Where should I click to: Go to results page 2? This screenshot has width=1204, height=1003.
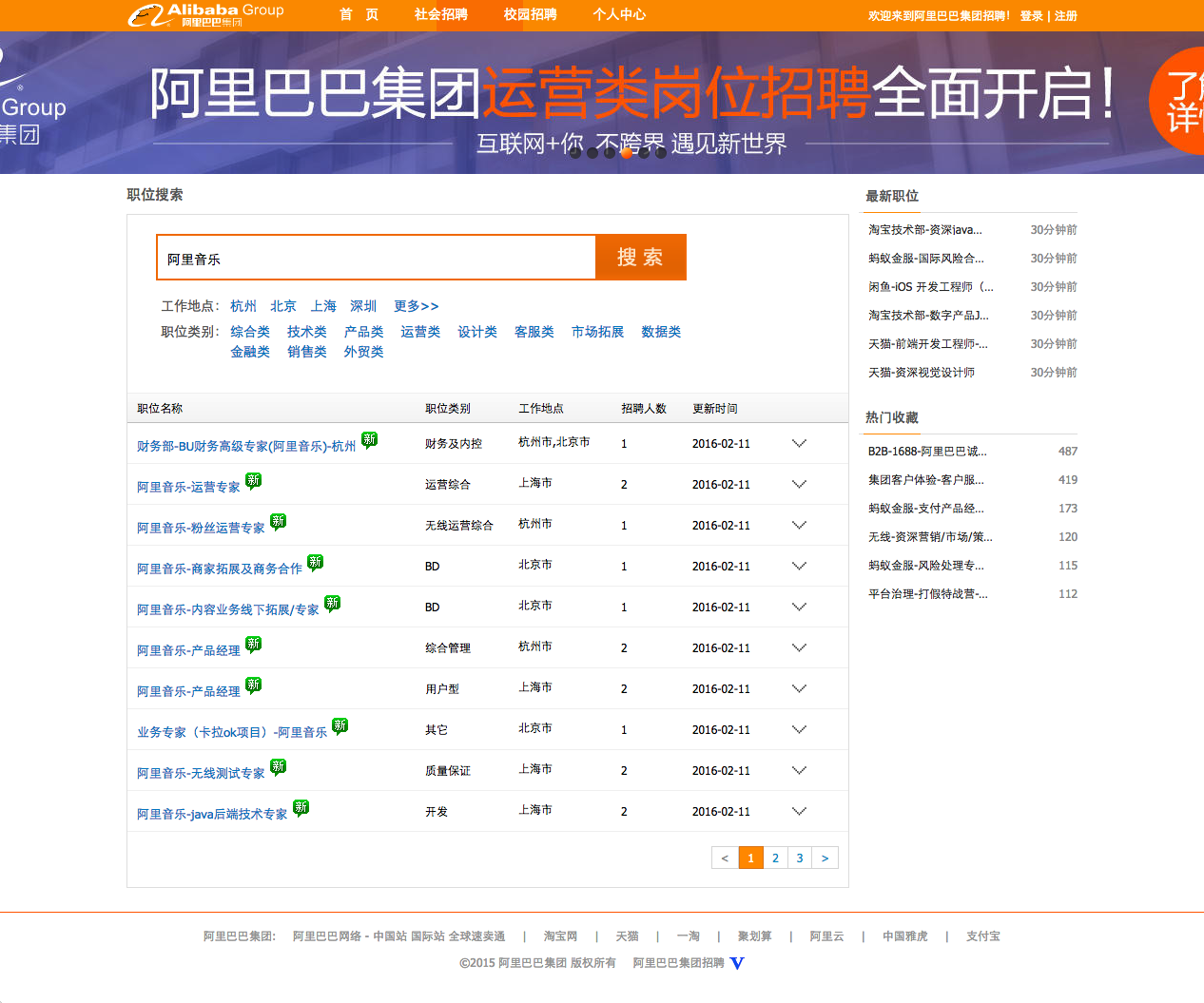(775, 858)
